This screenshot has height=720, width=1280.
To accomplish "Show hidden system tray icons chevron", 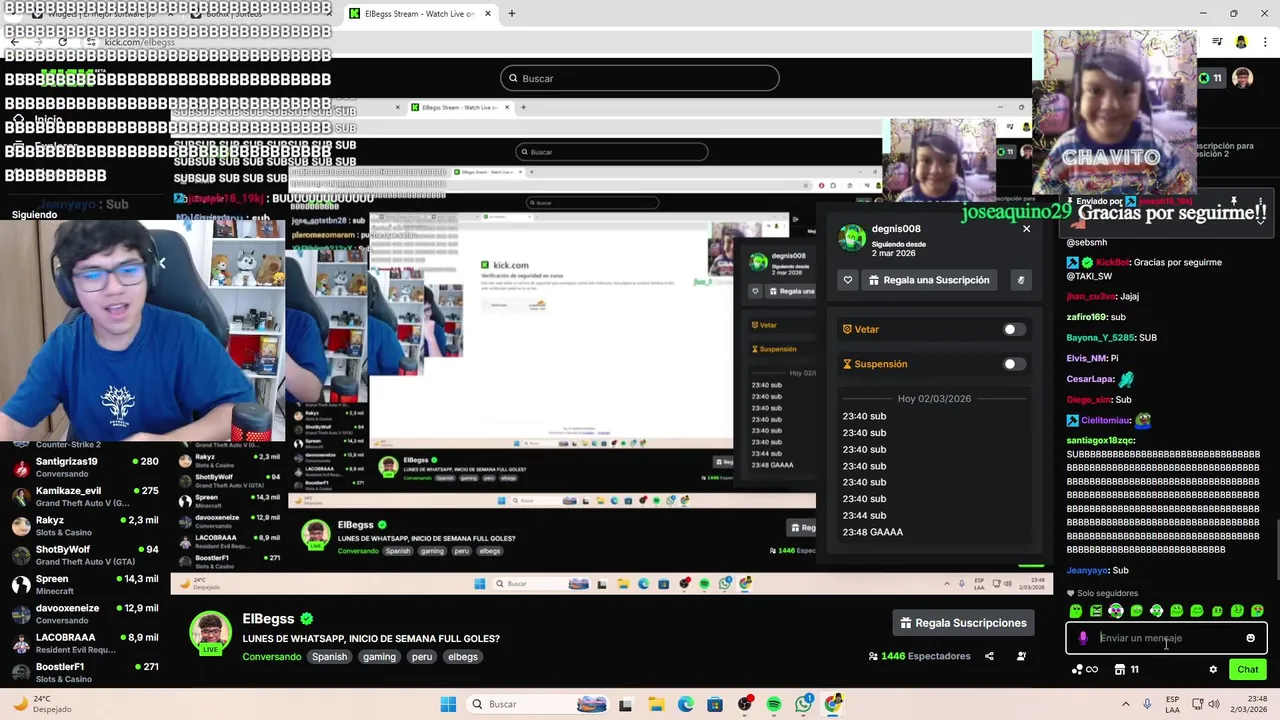I will click(1126, 704).
